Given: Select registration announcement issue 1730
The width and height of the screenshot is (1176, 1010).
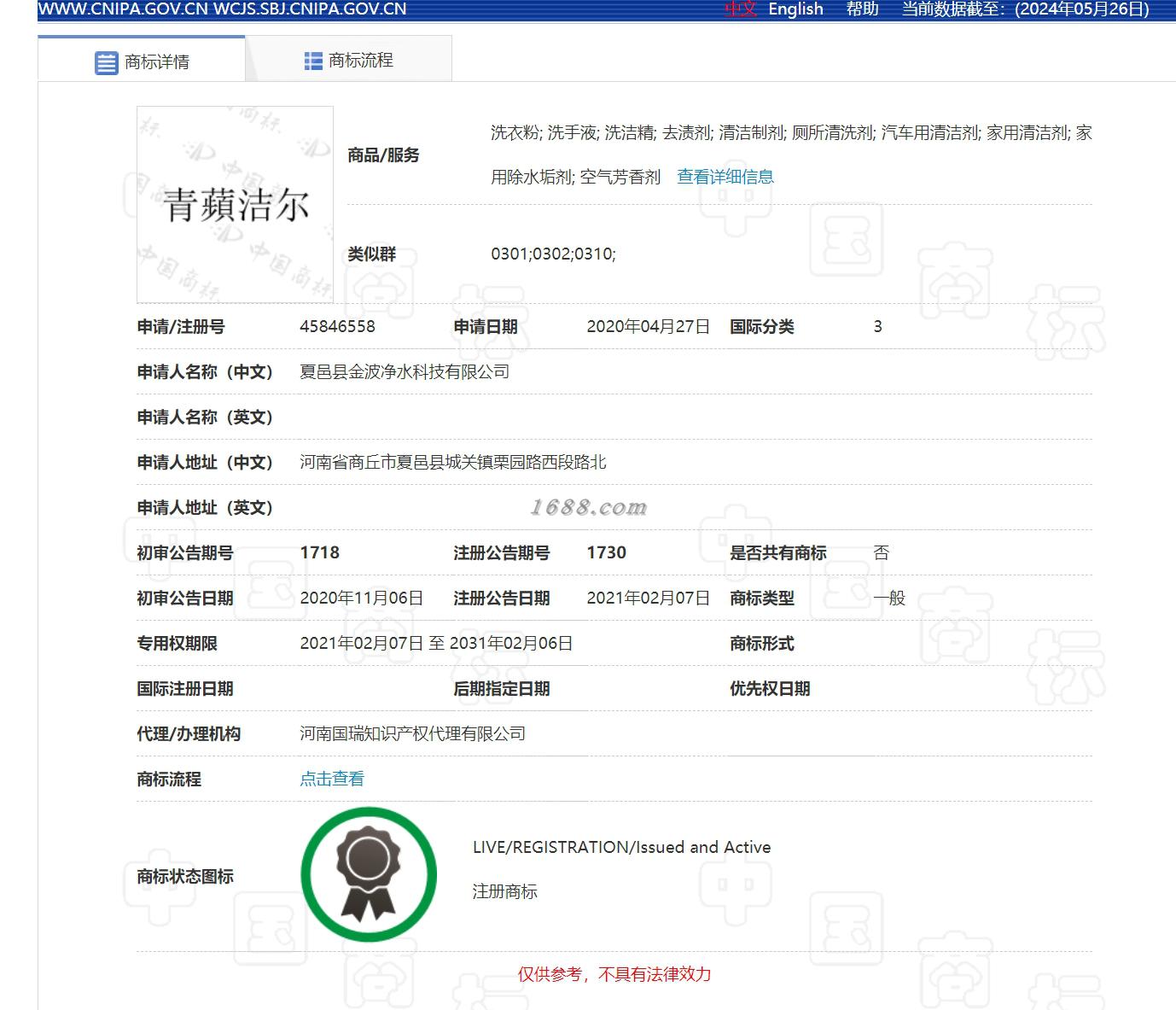Looking at the screenshot, I should click(x=607, y=552).
